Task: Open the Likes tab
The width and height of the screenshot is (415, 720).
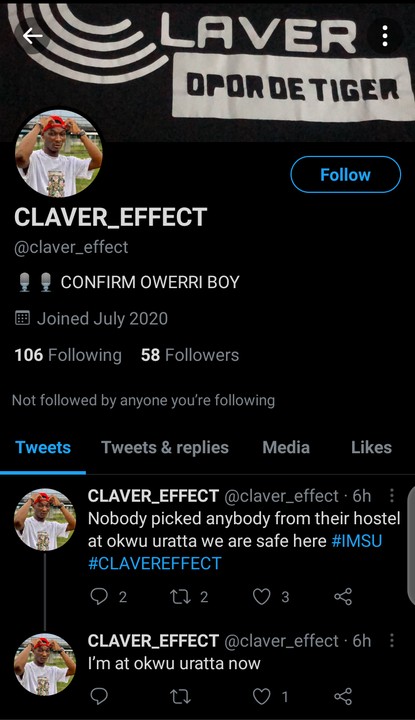Action: [x=371, y=447]
